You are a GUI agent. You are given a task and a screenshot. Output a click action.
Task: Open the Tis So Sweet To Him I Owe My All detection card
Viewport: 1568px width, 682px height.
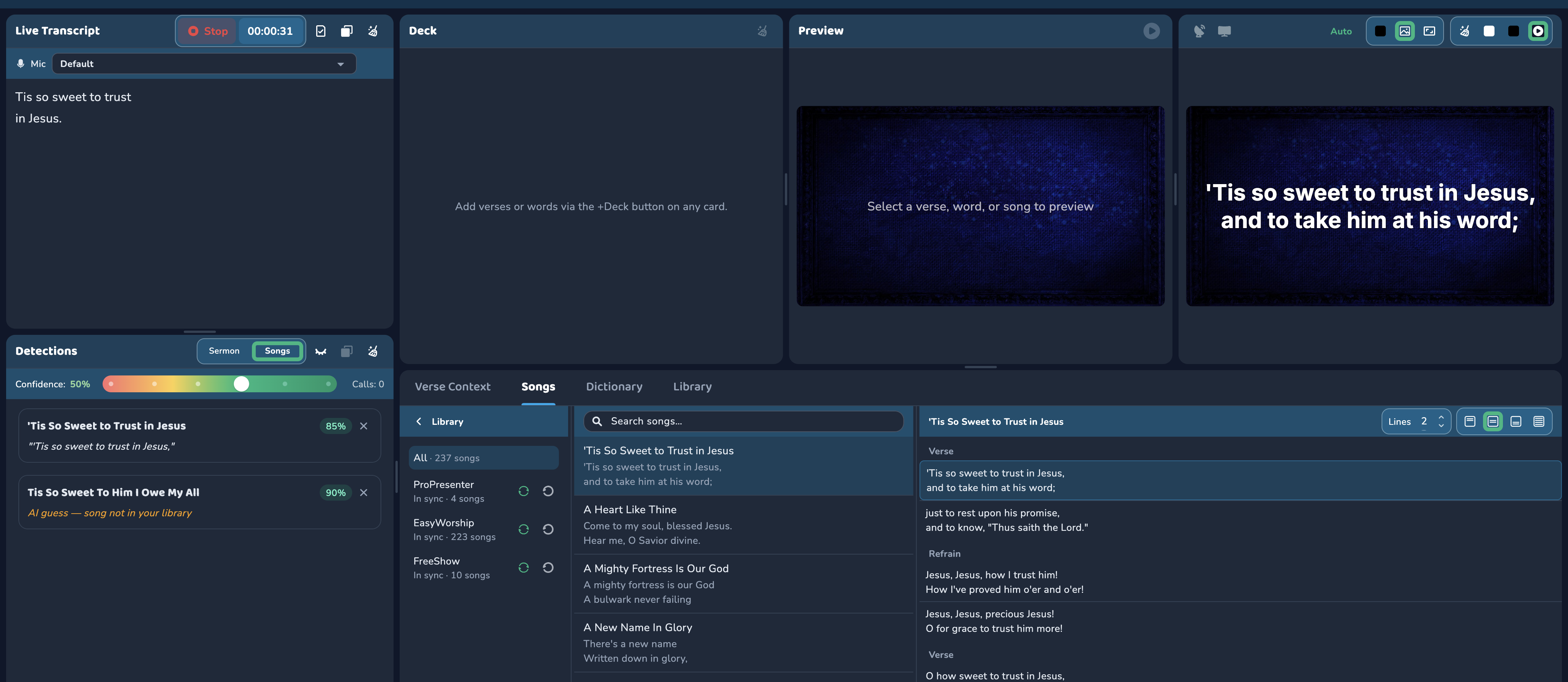point(200,502)
